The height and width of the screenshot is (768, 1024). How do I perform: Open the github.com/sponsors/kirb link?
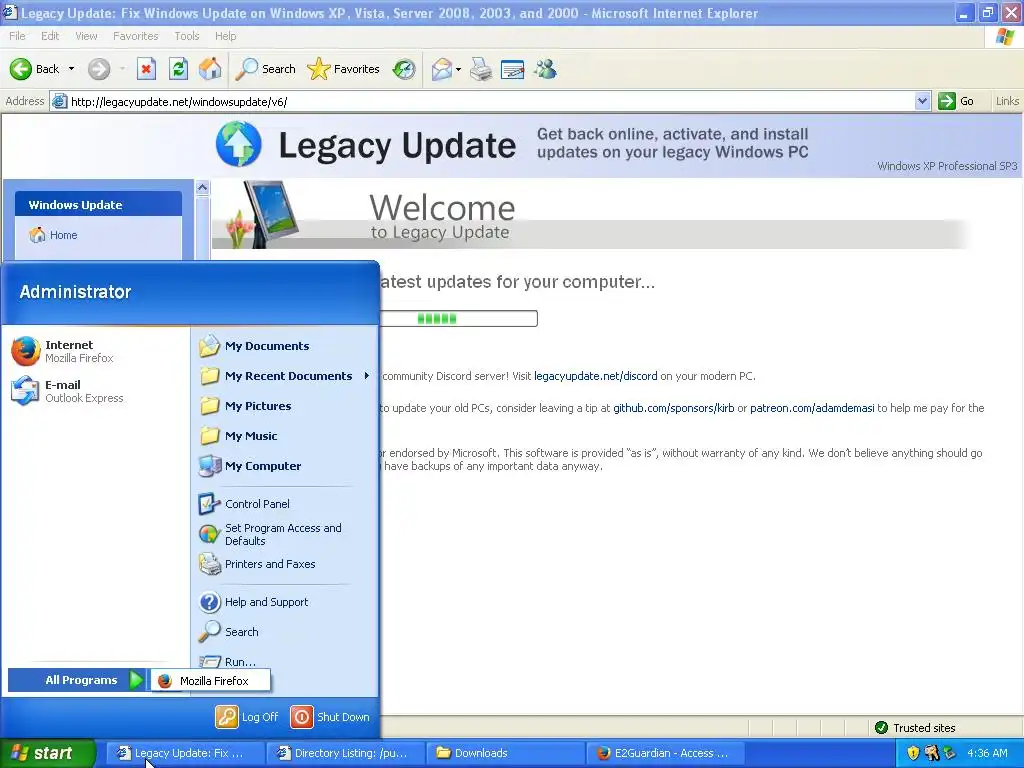coord(673,408)
